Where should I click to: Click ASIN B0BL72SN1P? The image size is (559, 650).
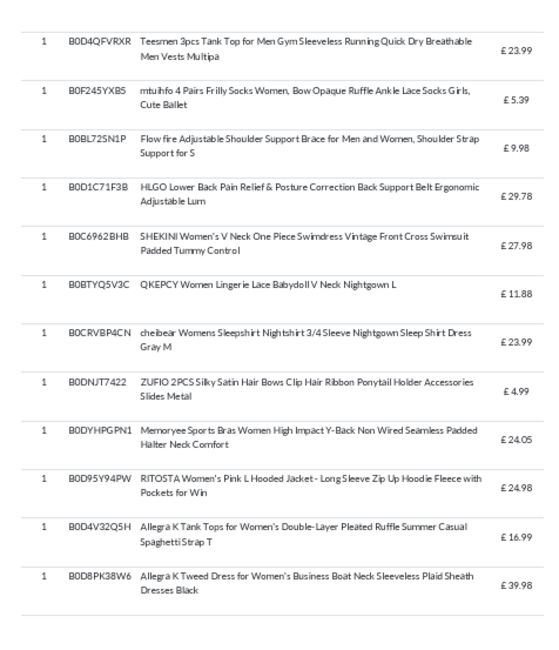[97, 139]
